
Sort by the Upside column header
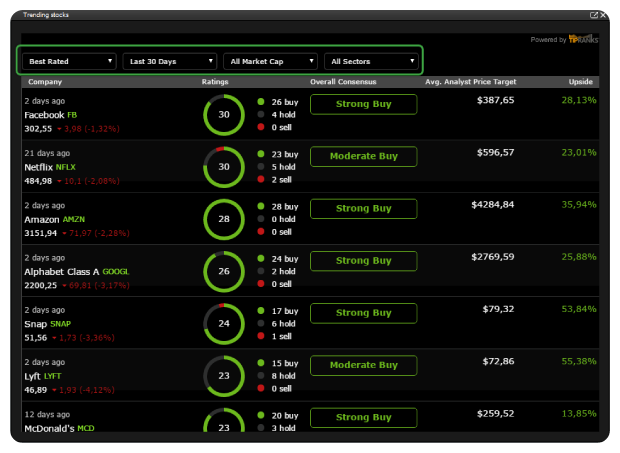(x=580, y=82)
